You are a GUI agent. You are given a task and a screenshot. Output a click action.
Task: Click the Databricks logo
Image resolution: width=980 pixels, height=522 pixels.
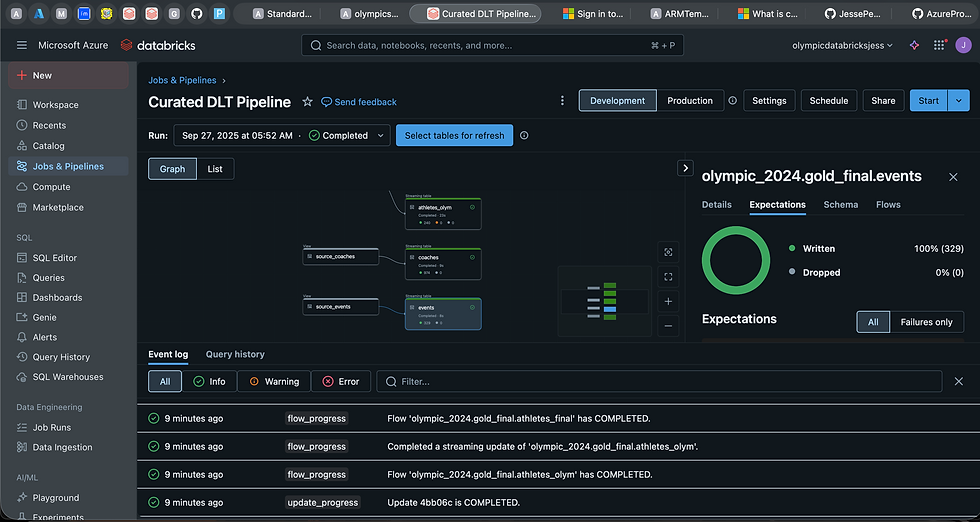pos(158,45)
